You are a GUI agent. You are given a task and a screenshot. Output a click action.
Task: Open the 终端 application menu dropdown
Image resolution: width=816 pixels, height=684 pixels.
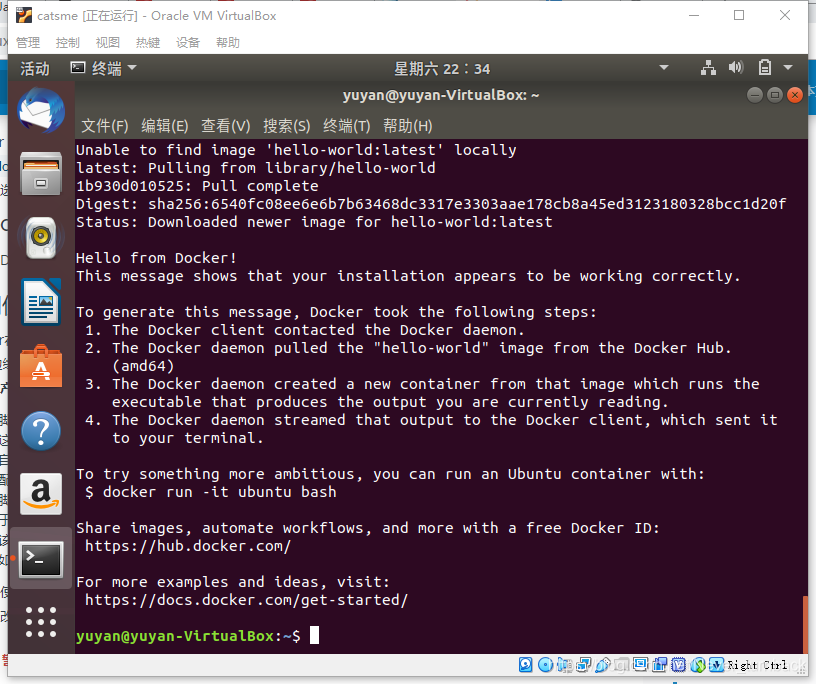click(104, 68)
